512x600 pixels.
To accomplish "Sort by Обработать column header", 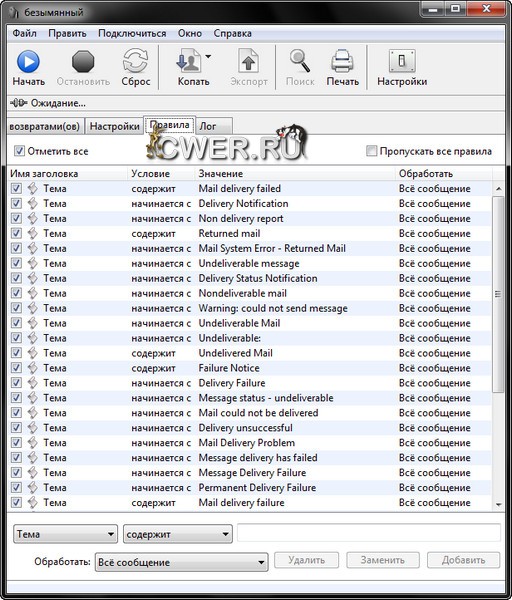I will [x=444, y=173].
